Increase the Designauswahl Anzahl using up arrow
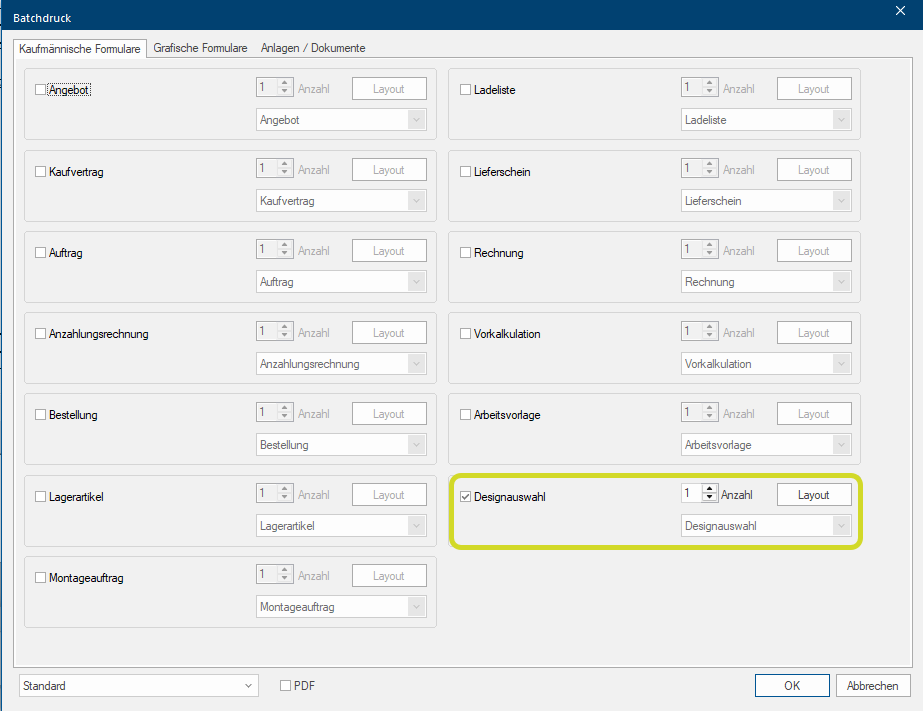Image resolution: width=923 pixels, height=711 pixels. [709, 490]
